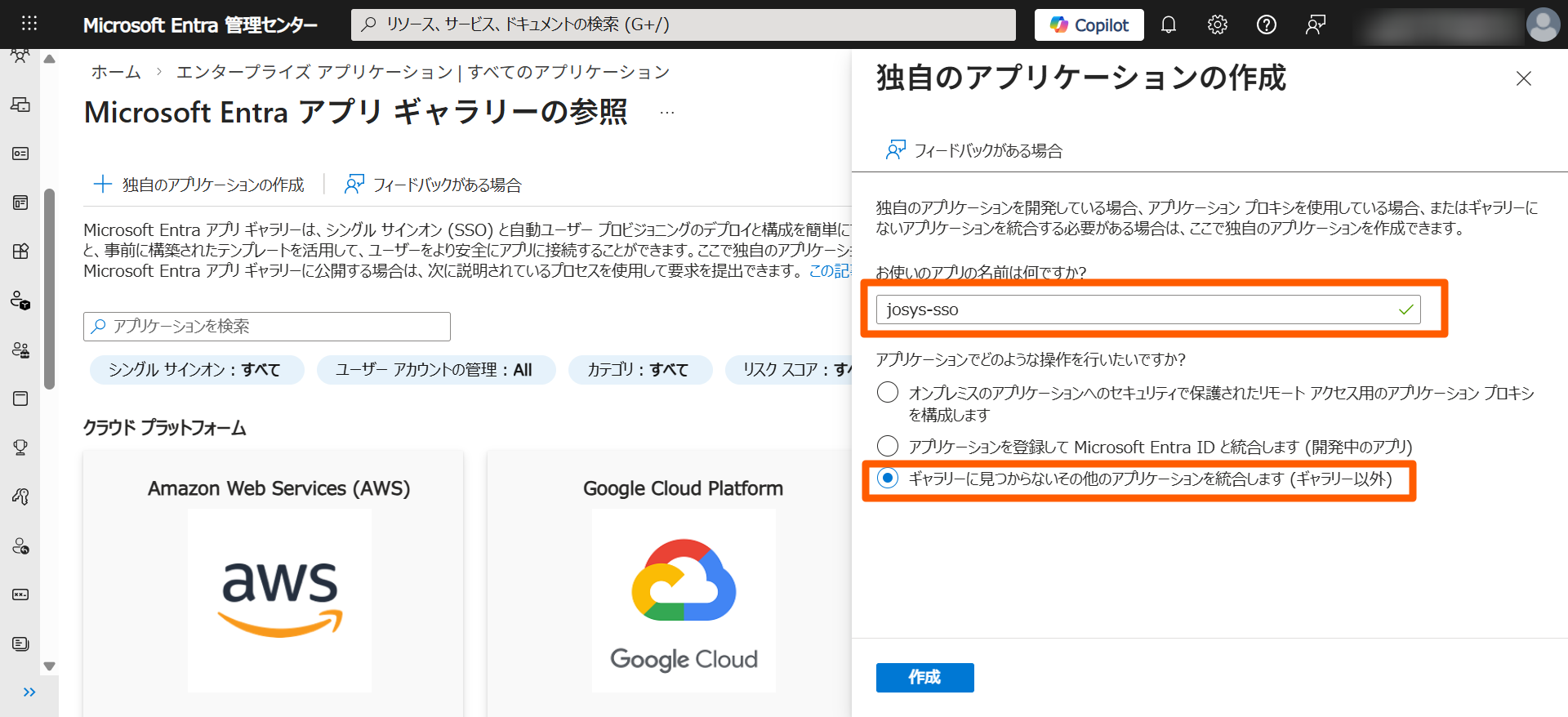Open the app launcher waffle icon

(29, 24)
